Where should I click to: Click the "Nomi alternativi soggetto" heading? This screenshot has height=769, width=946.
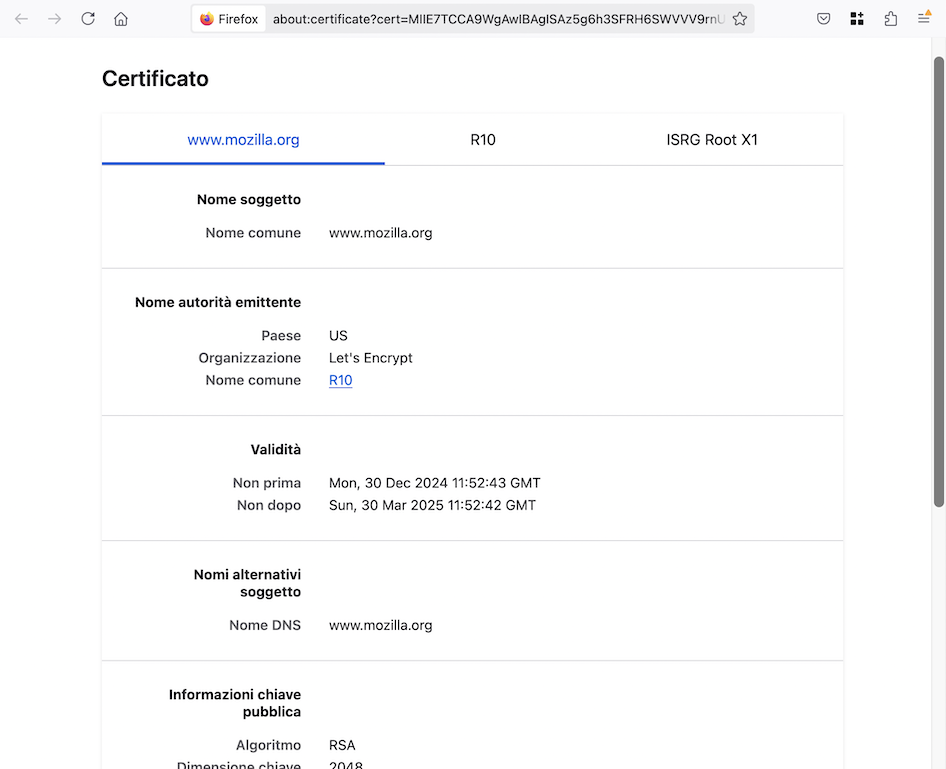click(247, 583)
